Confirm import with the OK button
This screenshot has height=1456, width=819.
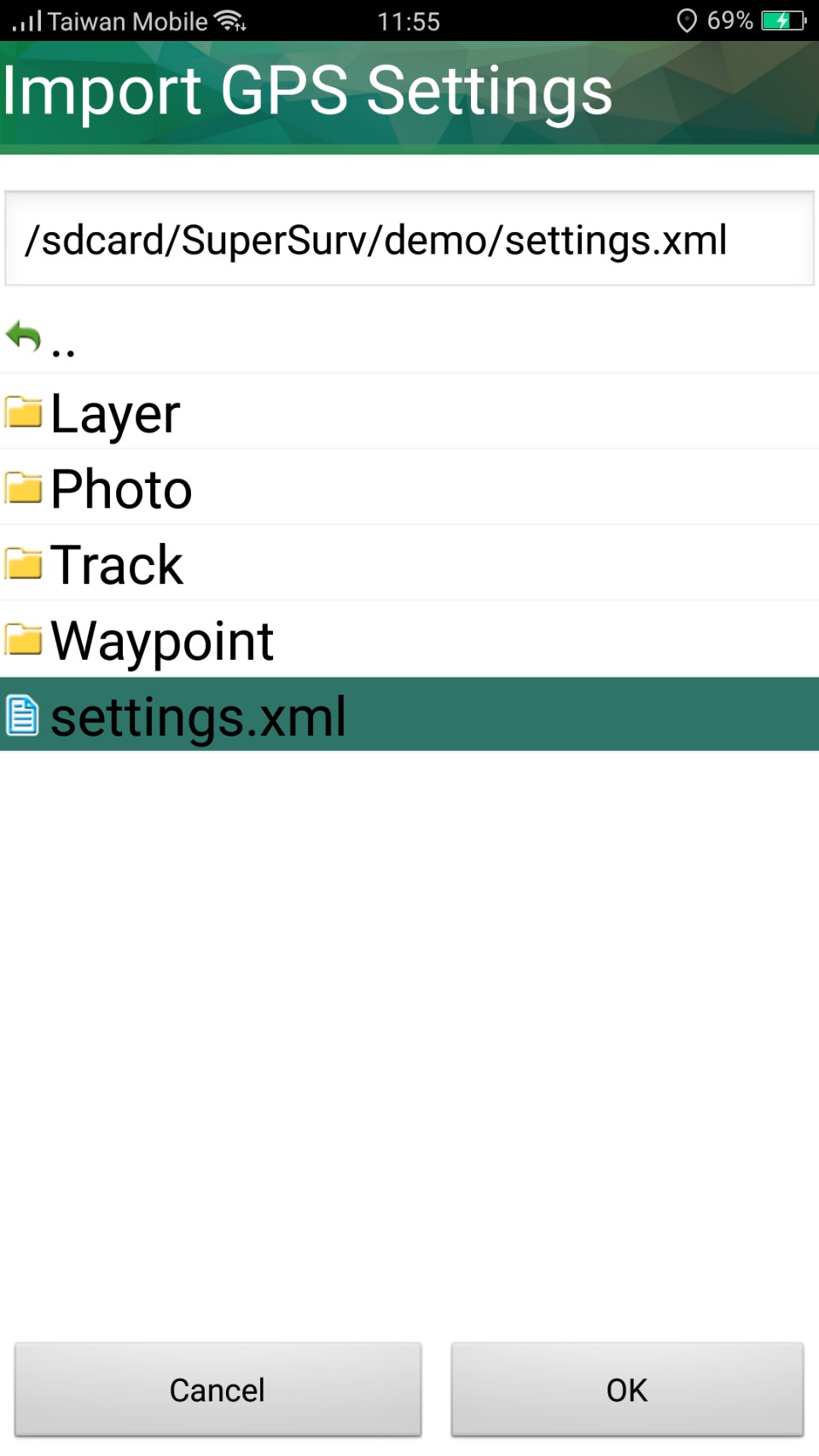(x=627, y=1389)
